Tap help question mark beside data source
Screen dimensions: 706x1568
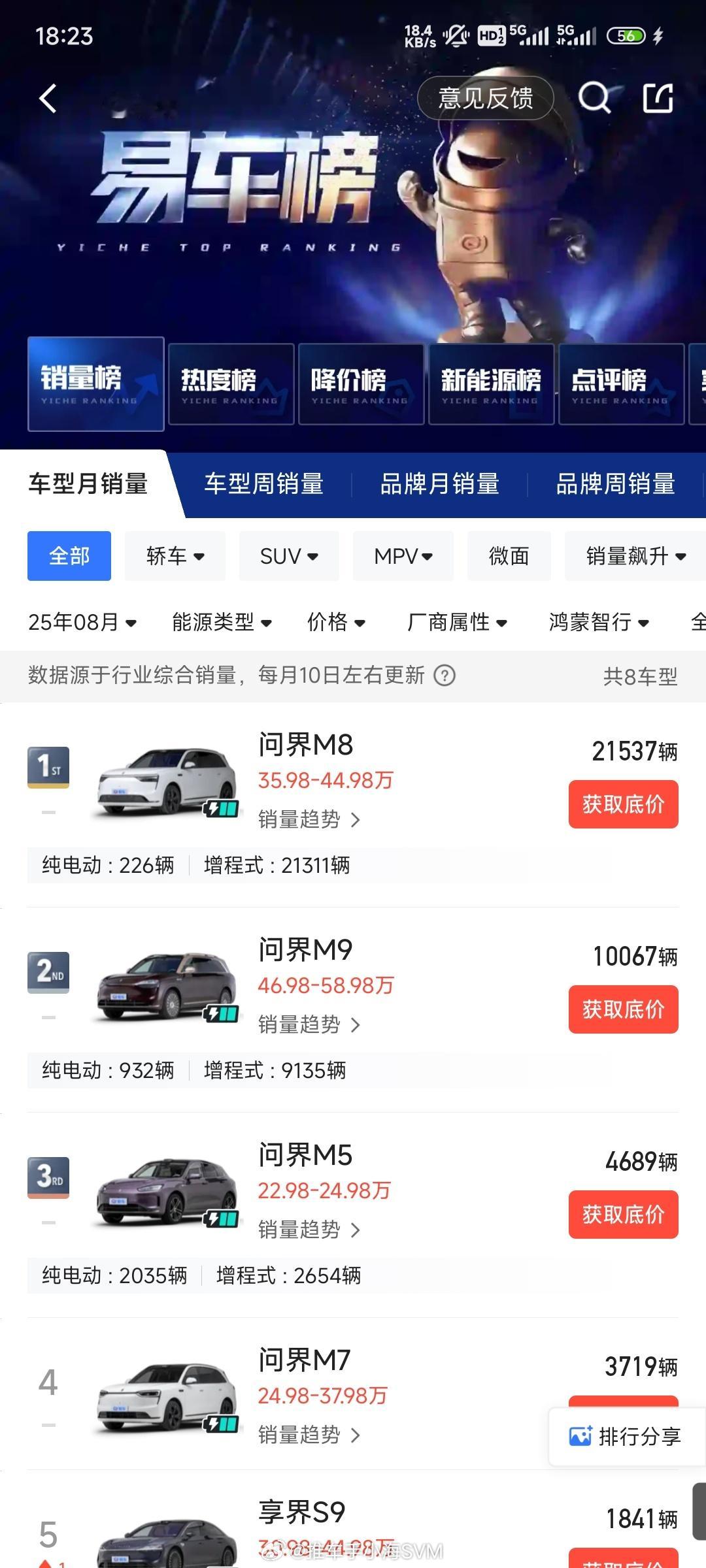(x=445, y=675)
